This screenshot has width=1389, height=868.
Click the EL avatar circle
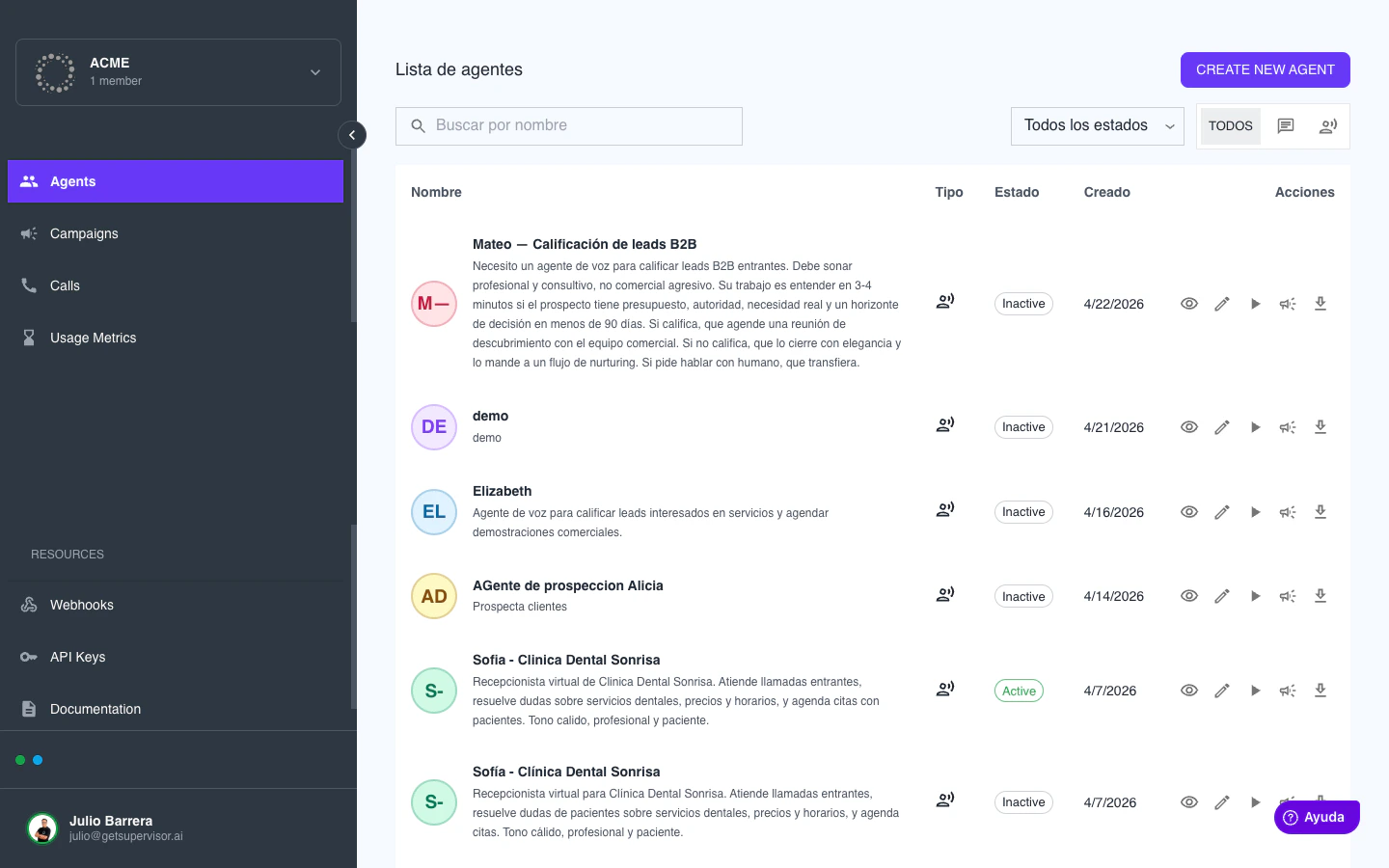(434, 512)
